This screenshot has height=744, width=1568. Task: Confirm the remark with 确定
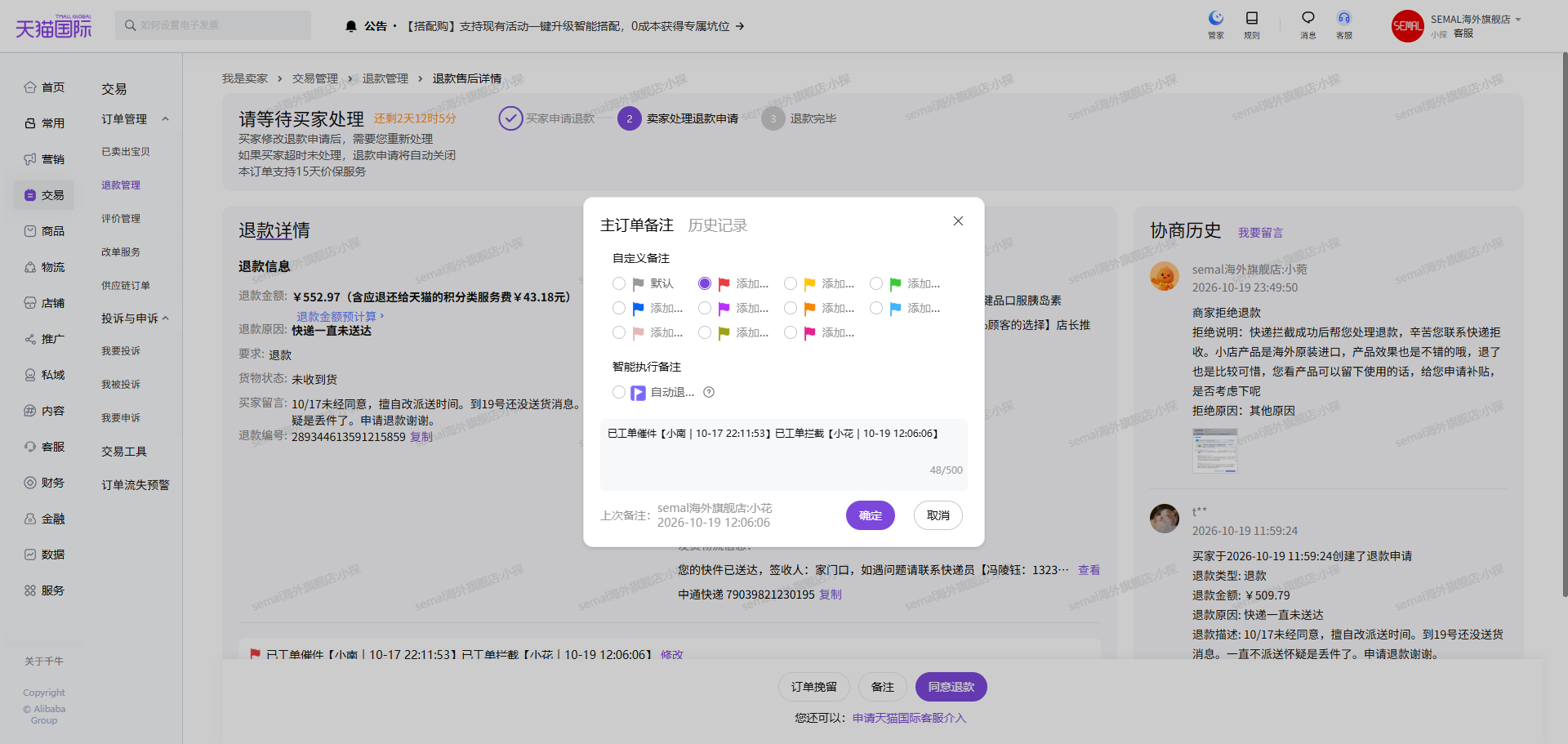[871, 515]
